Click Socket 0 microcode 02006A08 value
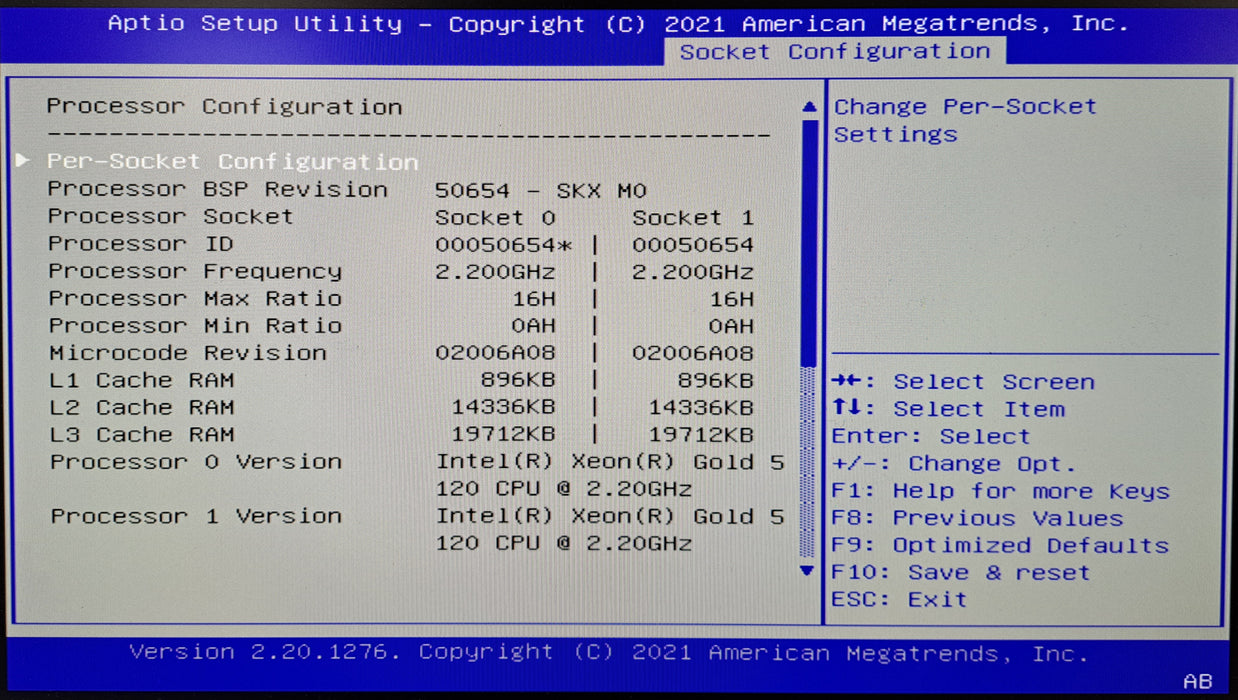Screen dimensions: 1238x700 coord(495,353)
